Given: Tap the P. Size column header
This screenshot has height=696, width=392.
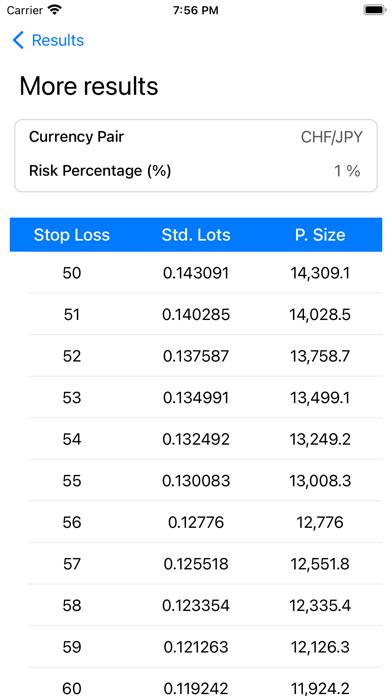Looking at the screenshot, I should click(320, 235).
